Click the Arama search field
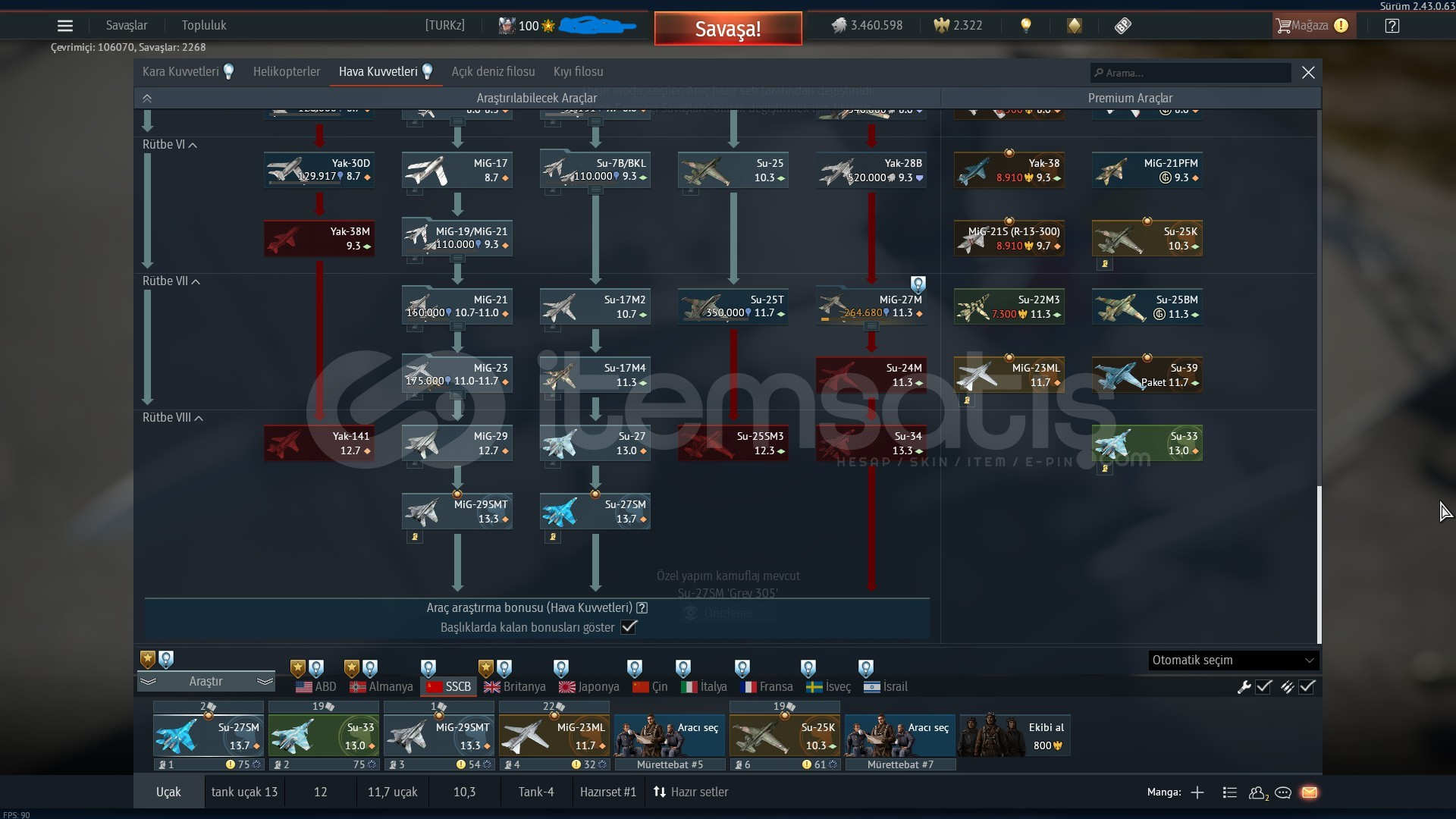 click(1191, 73)
